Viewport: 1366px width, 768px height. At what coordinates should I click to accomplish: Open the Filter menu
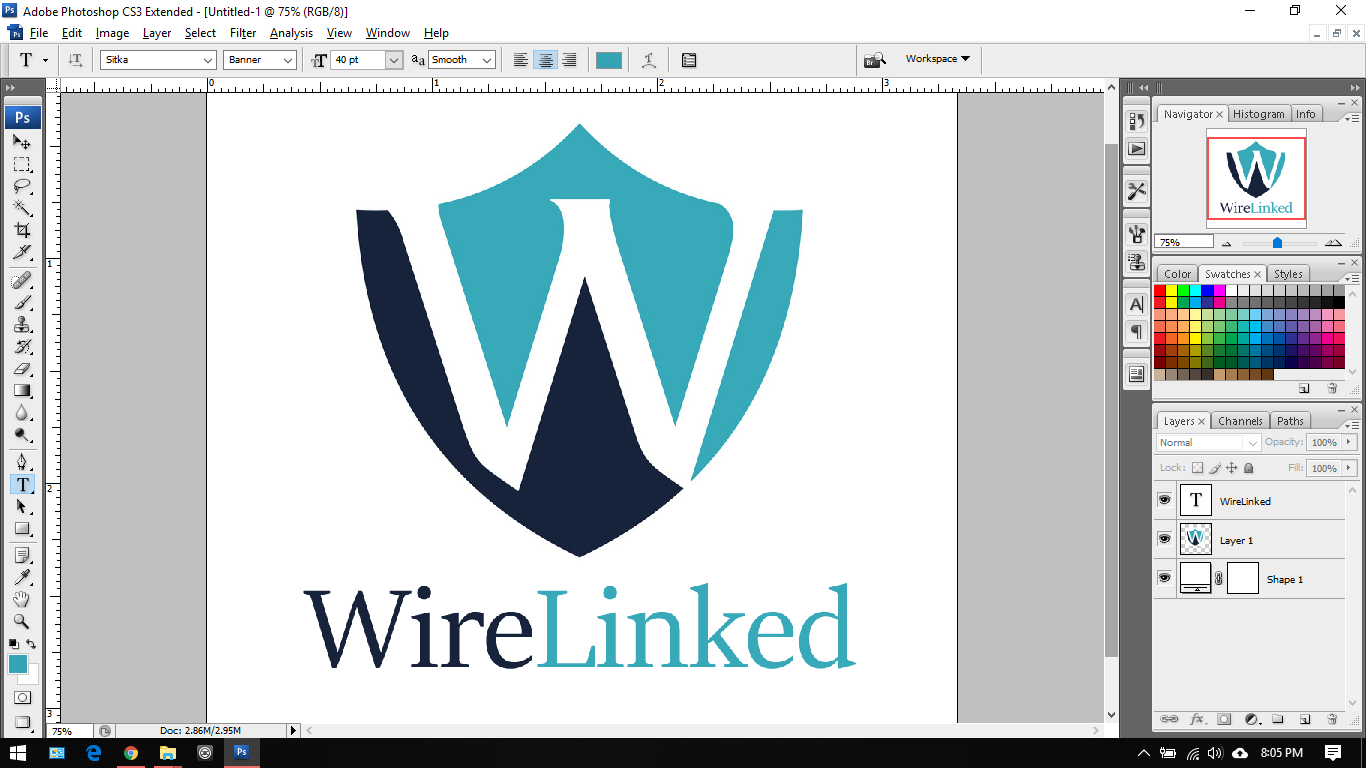243,33
